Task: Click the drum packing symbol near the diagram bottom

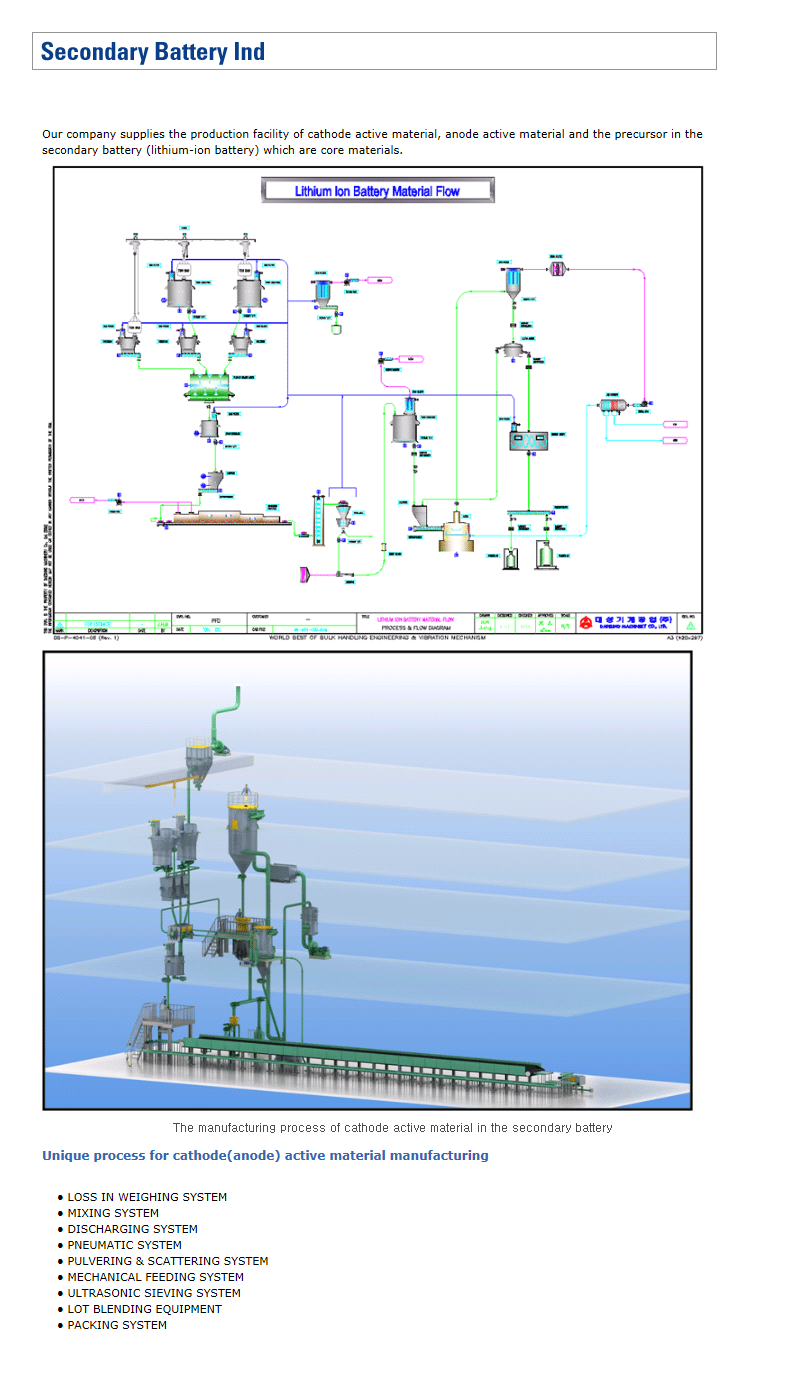Action: pyautogui.click(x=544, y=556)
